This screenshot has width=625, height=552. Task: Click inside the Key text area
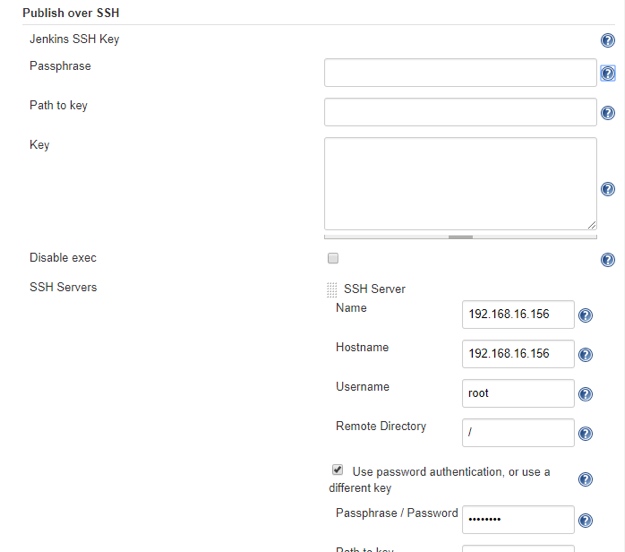(460, 184)
